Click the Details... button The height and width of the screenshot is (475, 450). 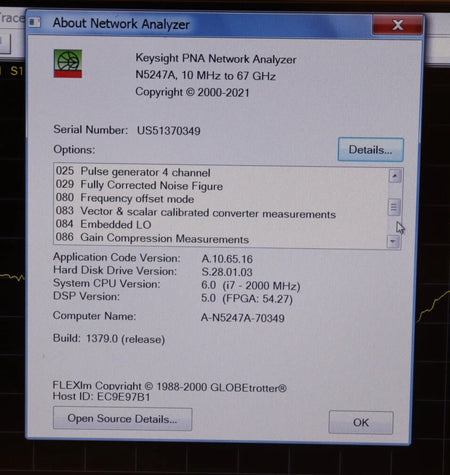coord(370,150)
